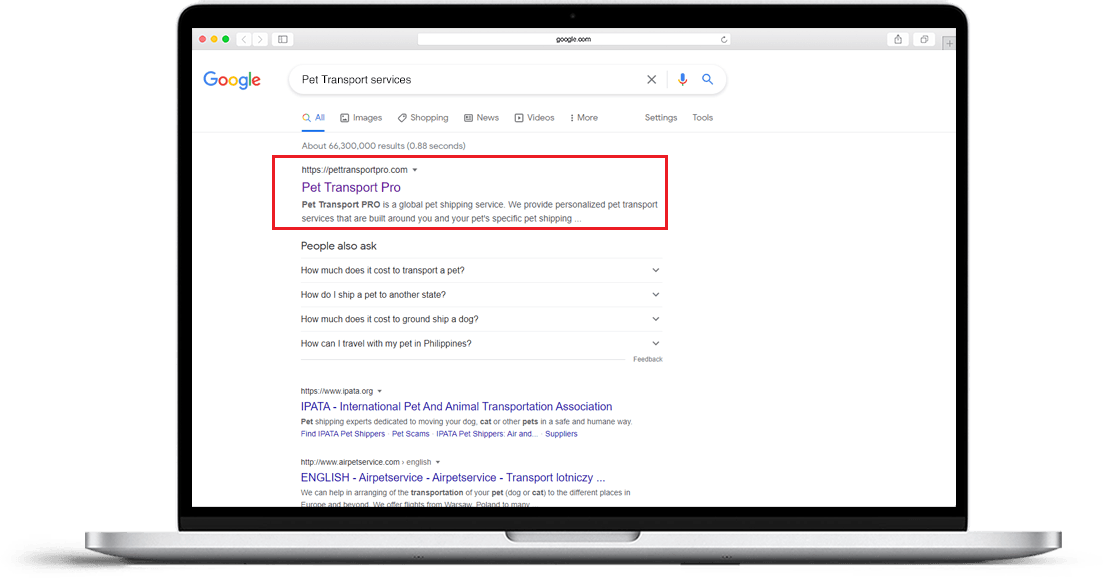The width and height of the screenshot is (1103, 578).
Task: Switch to the Images tab
Action: click(x=361, y=118)
